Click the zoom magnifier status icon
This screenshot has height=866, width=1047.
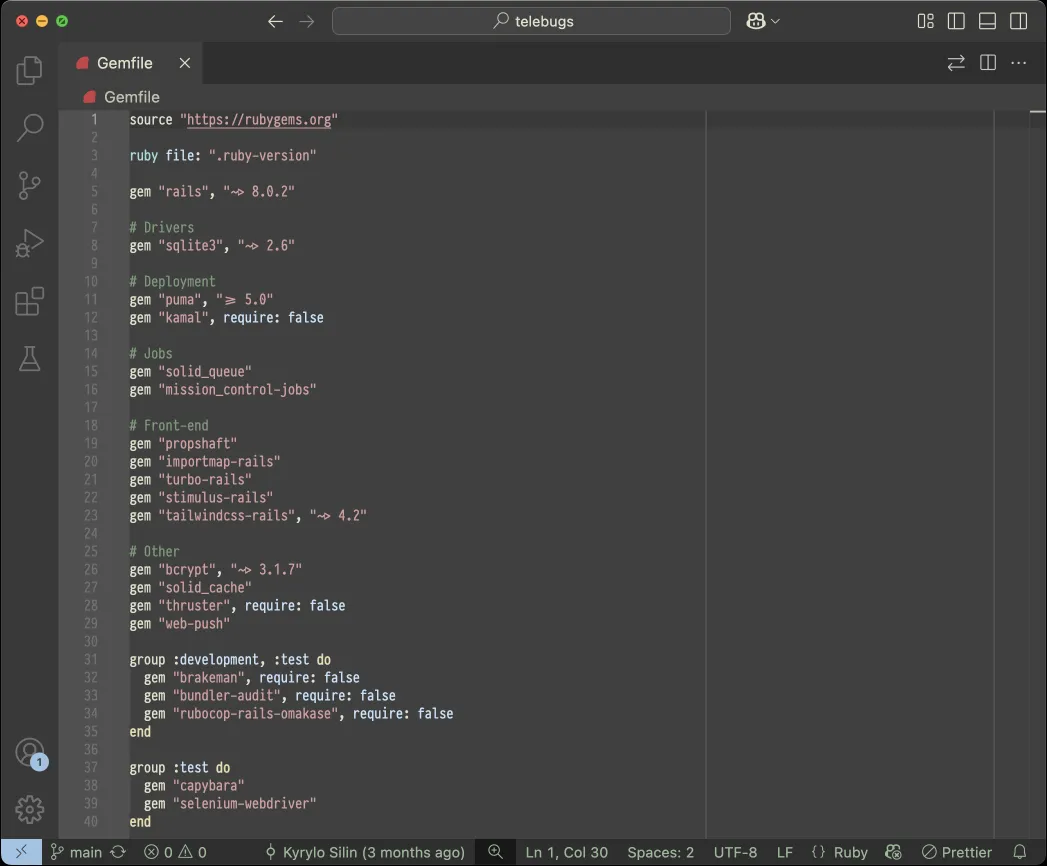click(x=495, y=852)
